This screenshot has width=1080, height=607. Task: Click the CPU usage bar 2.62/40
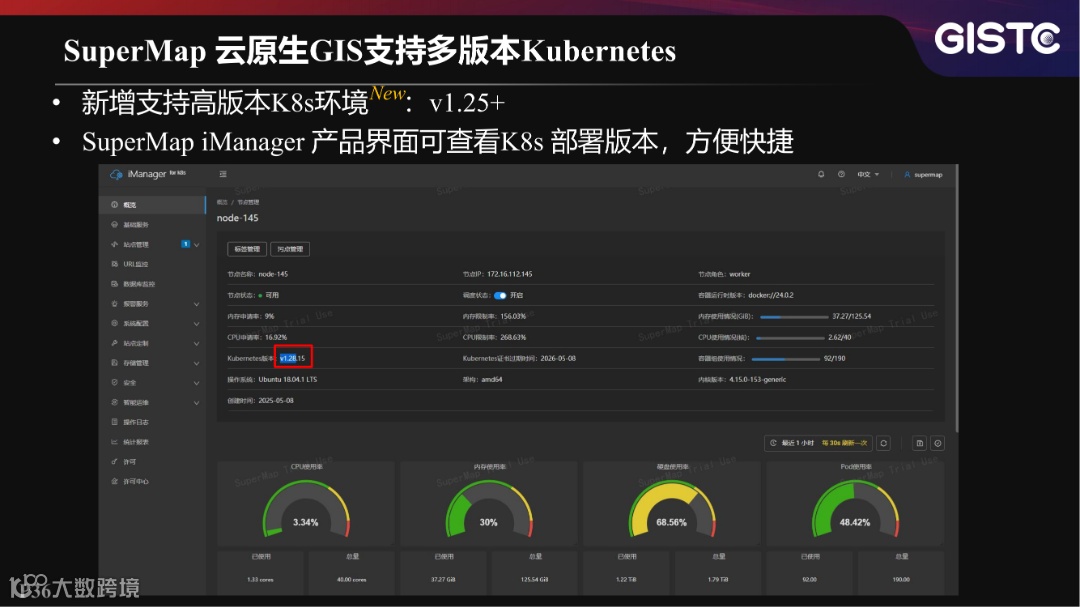(790, 338)
